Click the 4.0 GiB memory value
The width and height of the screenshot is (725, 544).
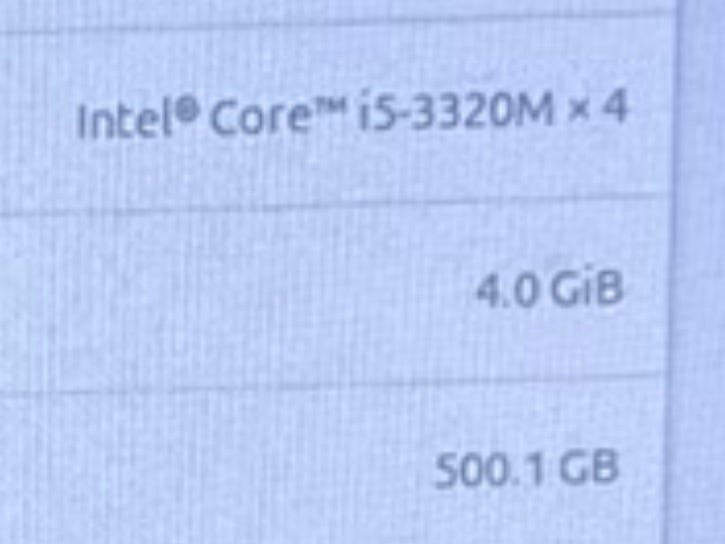(549, 290)
